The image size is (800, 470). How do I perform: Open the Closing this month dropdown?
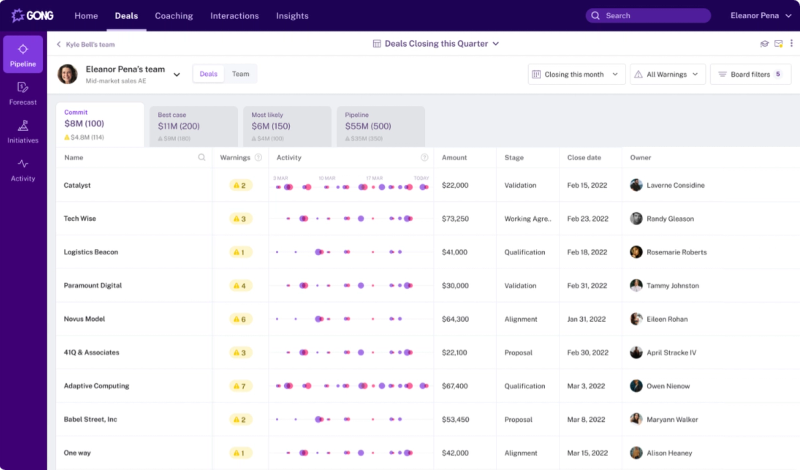[577, 74]
